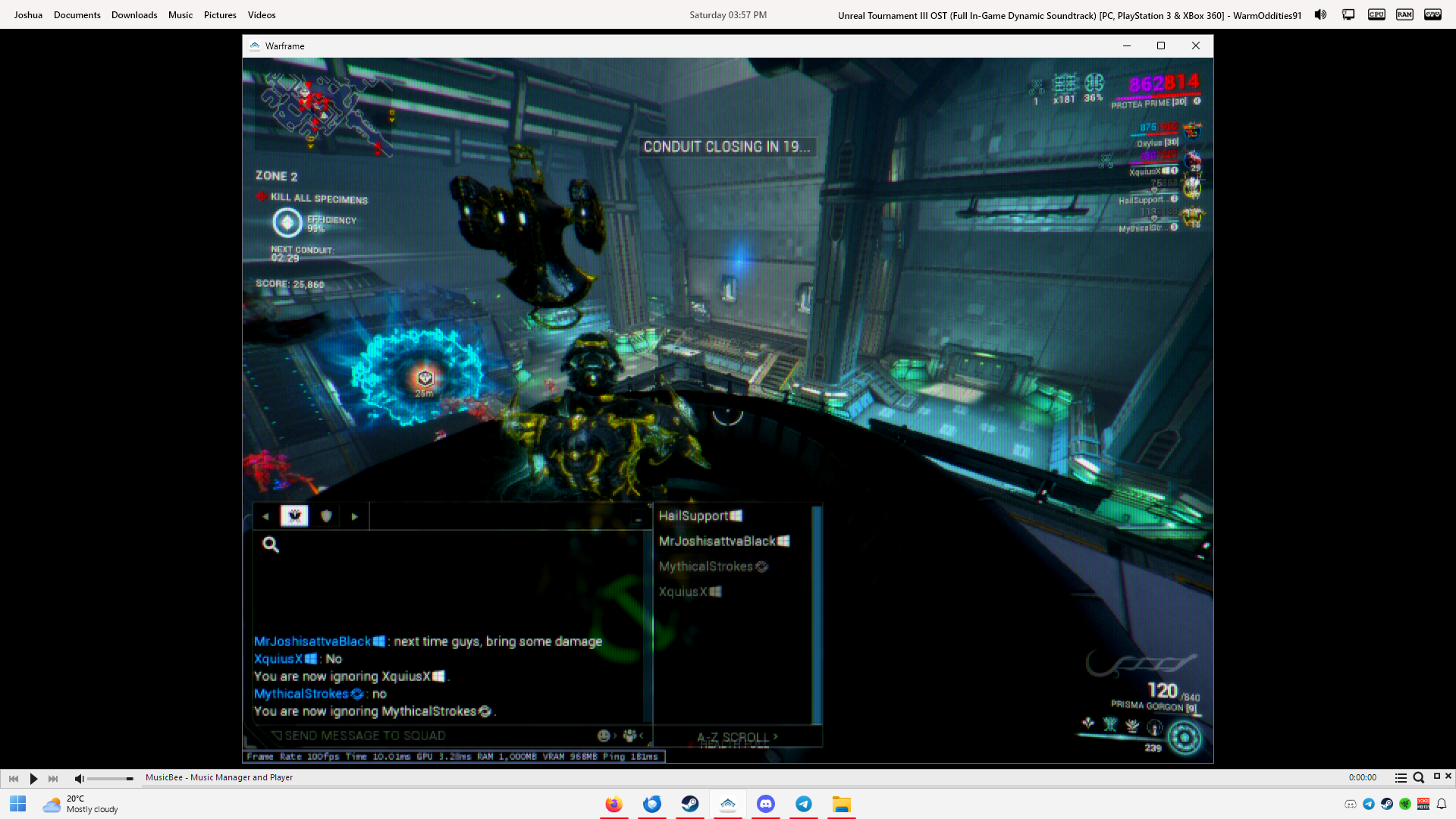Open the RAM monitor icon
This screenshot has width=1456, height=819.
click(x=1404, y=14)
